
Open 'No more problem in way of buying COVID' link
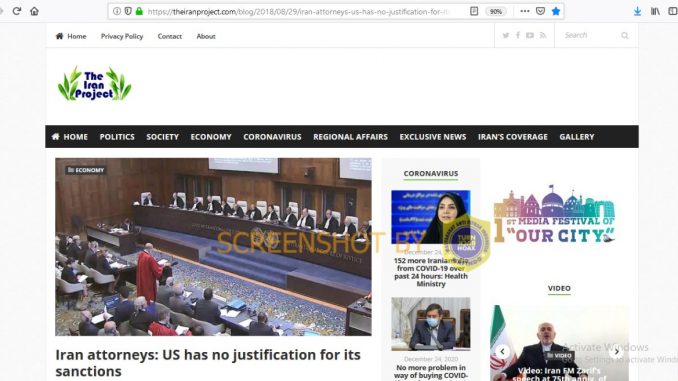pyautogui.click(x=431, y=372)
